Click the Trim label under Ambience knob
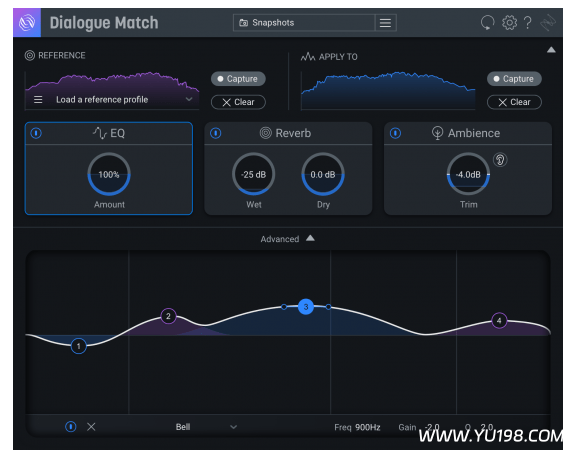569x454 pixels. 468,205
